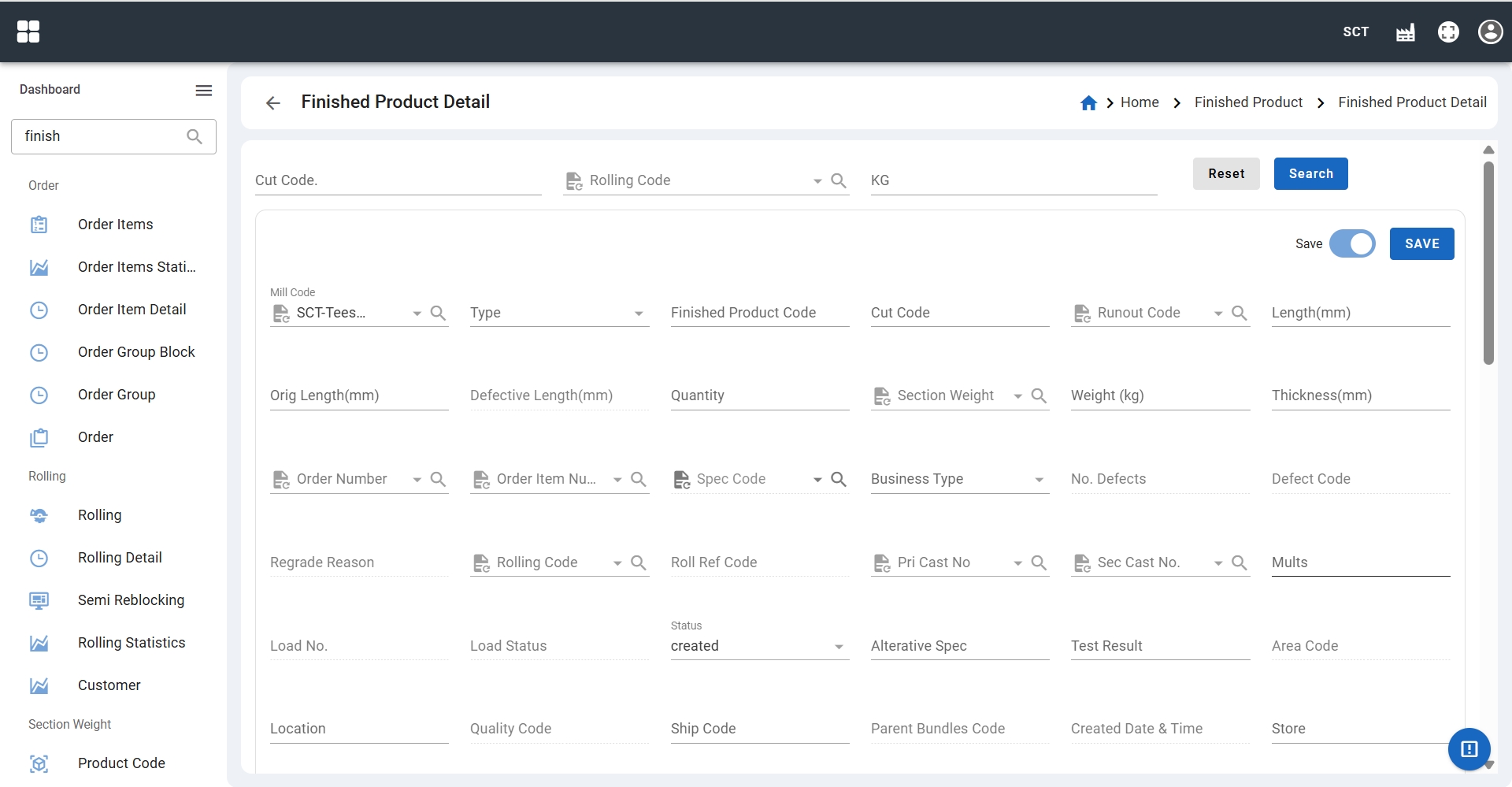Screen dimensions: 1512x787
Task: Click the Order Number lookup magnifier
Action: [x=439, y=479]
